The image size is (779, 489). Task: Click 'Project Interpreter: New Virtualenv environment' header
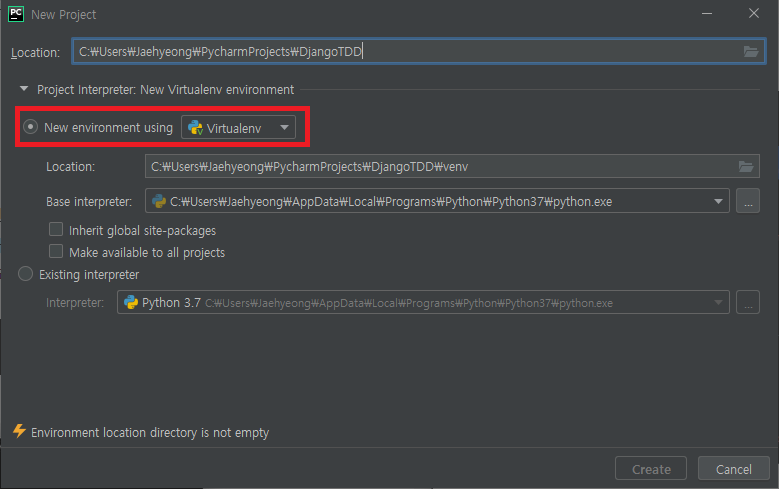[165, 90]
